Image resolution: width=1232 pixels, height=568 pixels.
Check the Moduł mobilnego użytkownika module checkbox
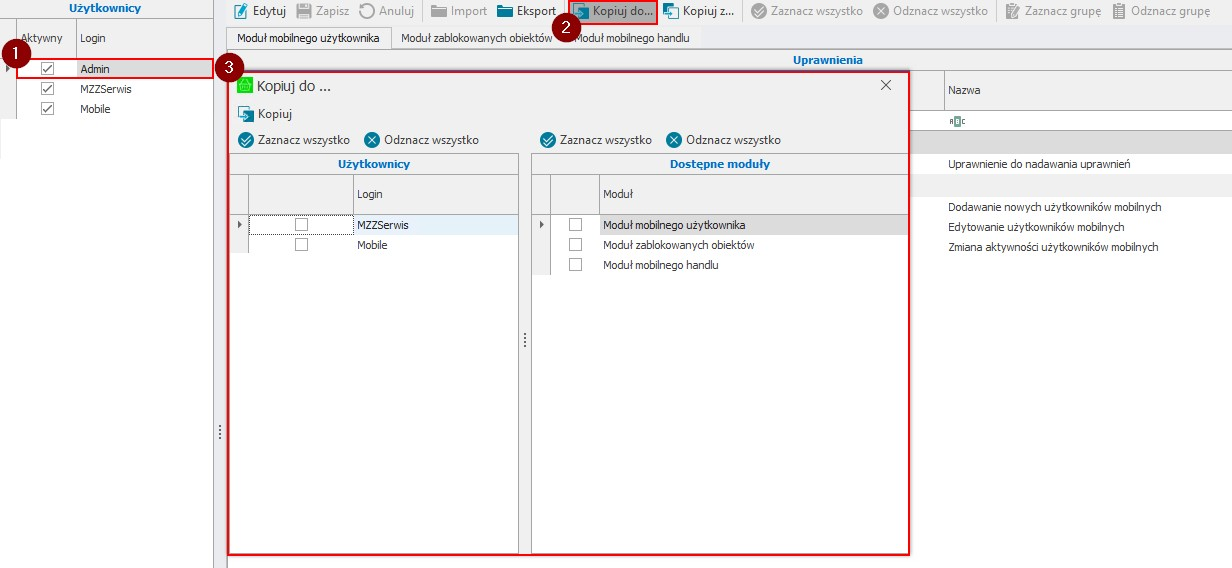575,225
